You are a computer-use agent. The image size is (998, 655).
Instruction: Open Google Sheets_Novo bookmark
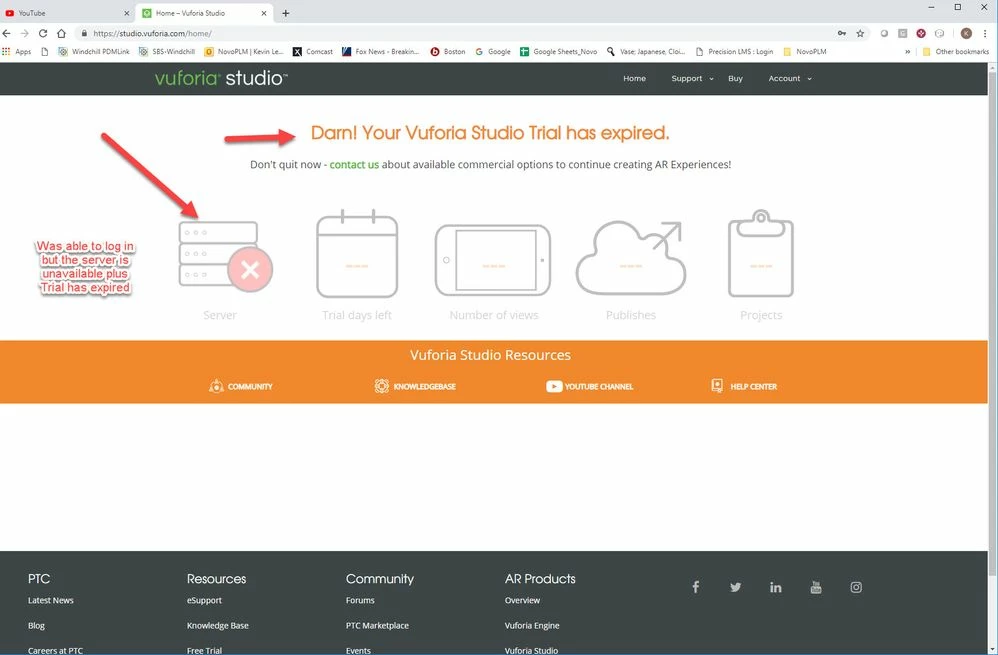(x=558, y=52)
